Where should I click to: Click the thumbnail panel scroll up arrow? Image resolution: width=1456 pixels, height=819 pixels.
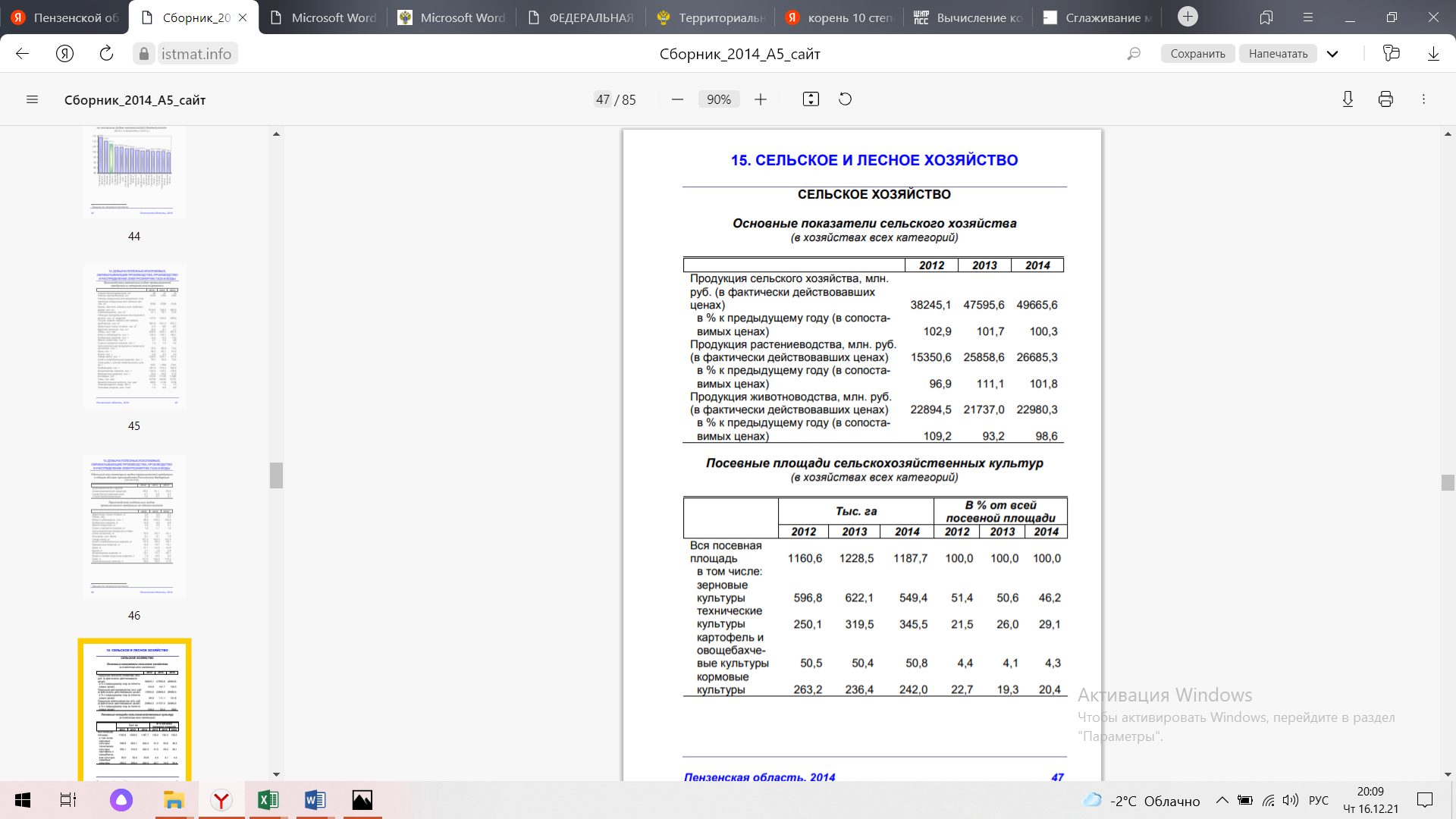point(276,134)
